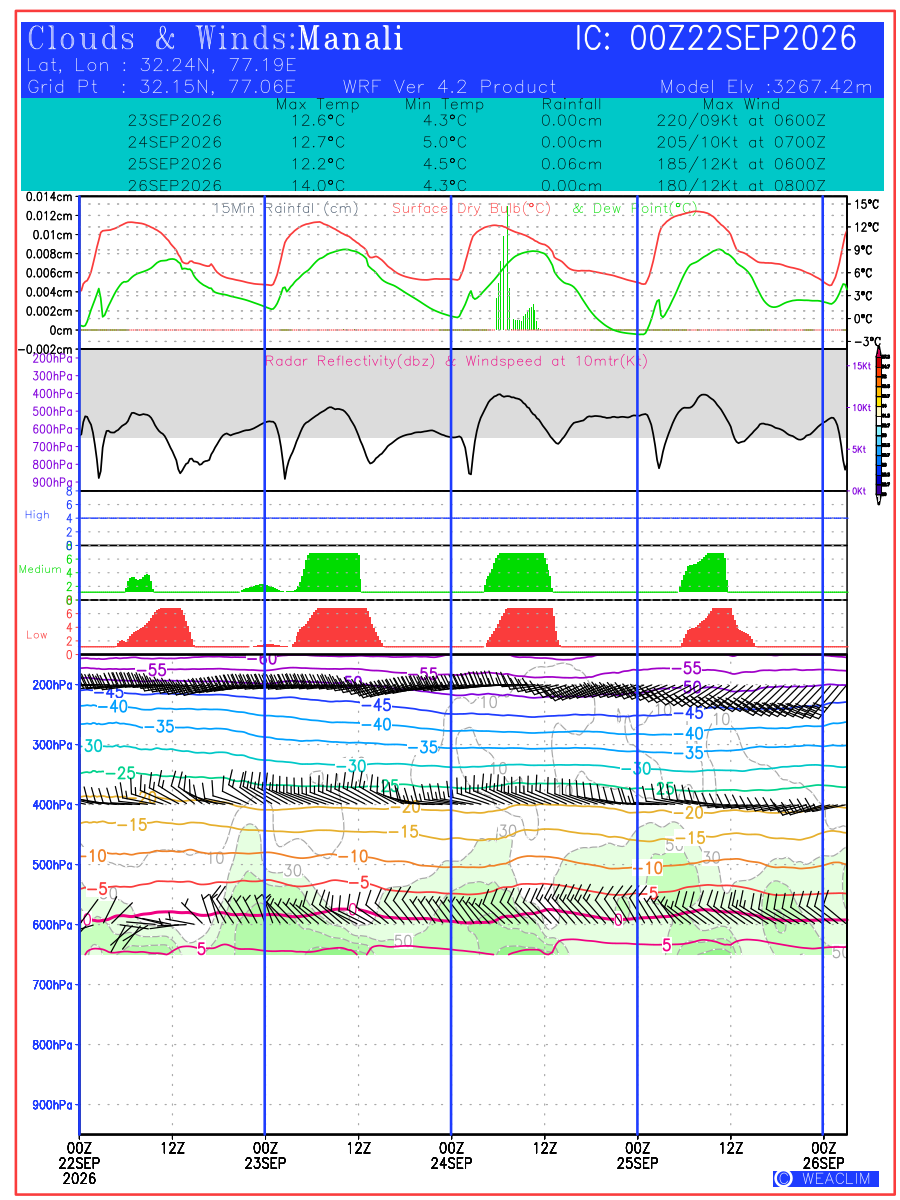The height and width of the screenshot is (1200, 900).
Task: Select the 00Z 25SEP time axis label
Action: pos(638,1155)
